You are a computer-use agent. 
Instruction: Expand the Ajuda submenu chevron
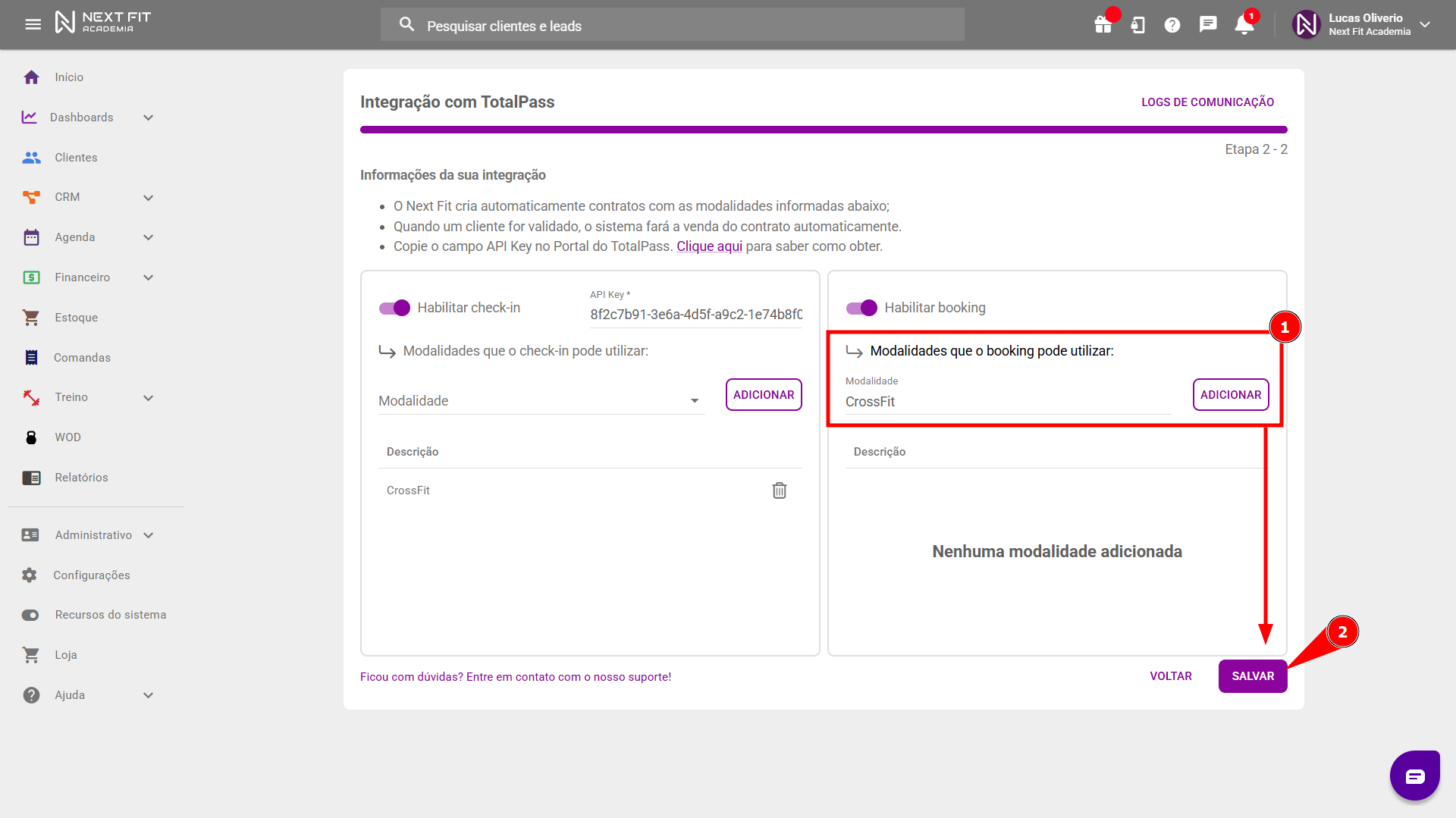pyautogui.click(x=149, y=695)
